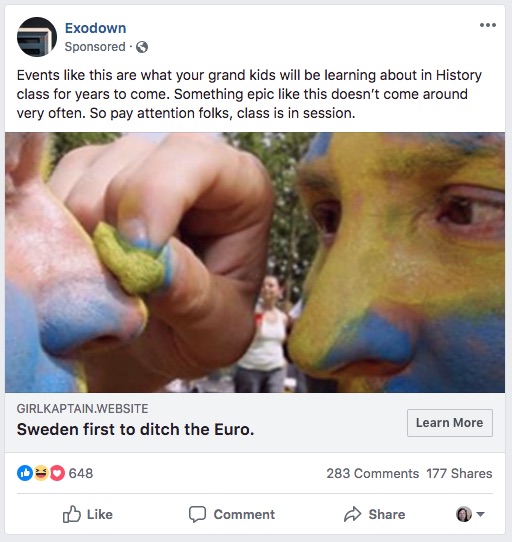Click the Learn More button
Screen dimensions: 512x542
click(450, 423)
